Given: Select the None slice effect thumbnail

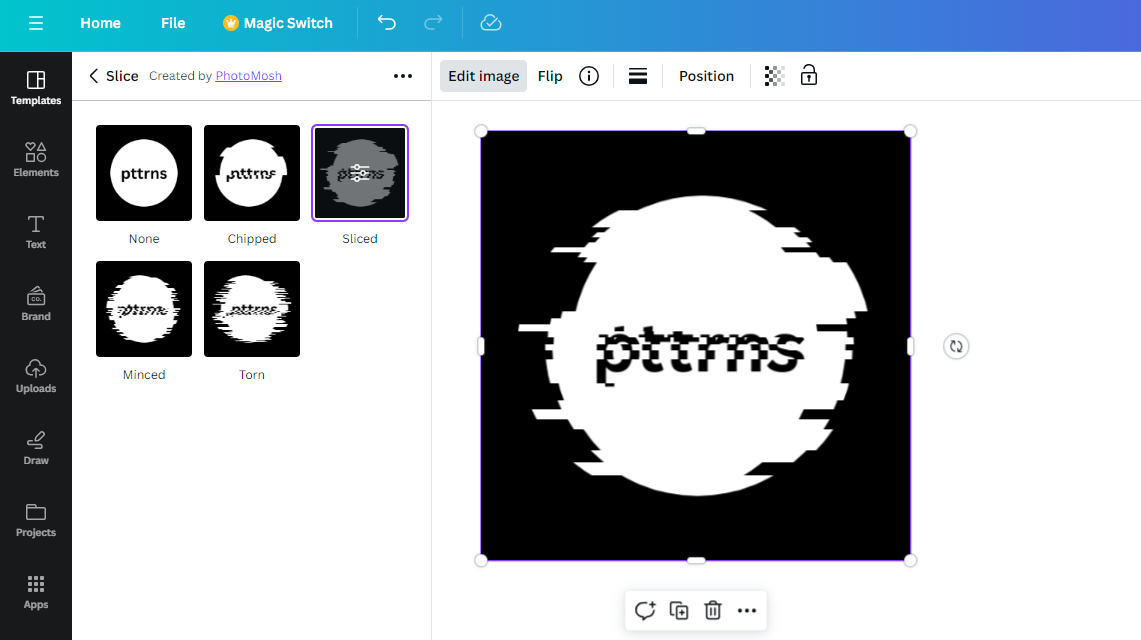Looking at the screenshot, I should (x=144, y=173).
